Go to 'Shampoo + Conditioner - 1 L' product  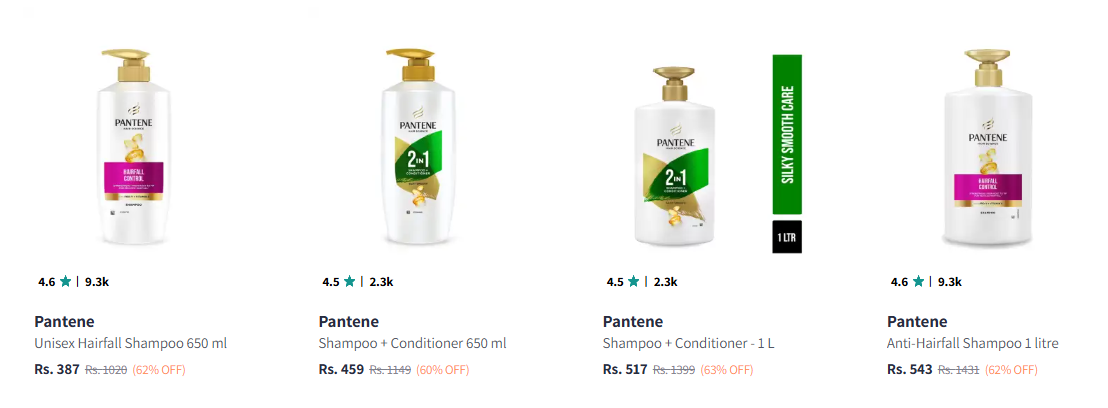click(689, 344)
